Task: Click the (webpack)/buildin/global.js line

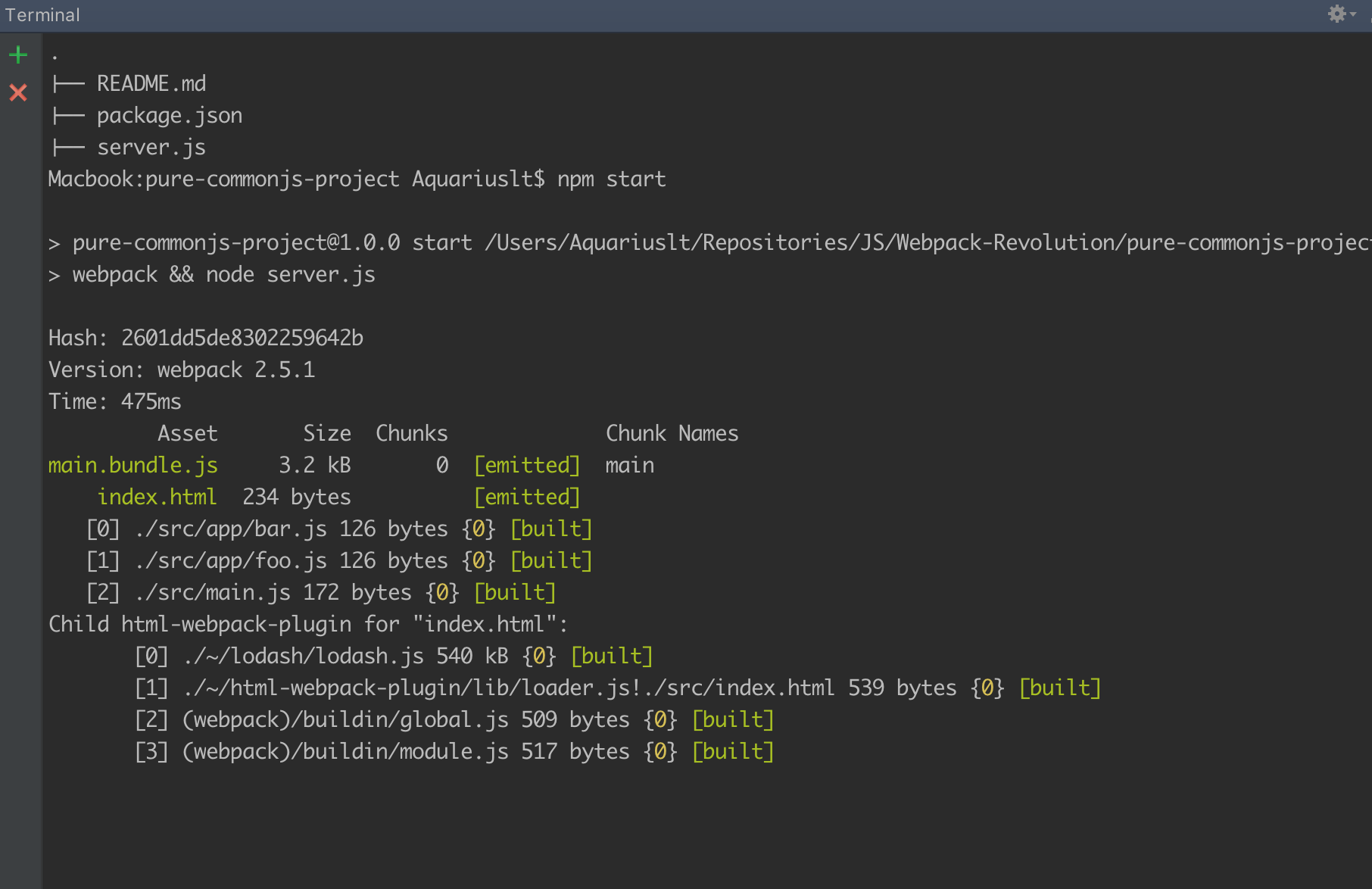Action: 454,719
